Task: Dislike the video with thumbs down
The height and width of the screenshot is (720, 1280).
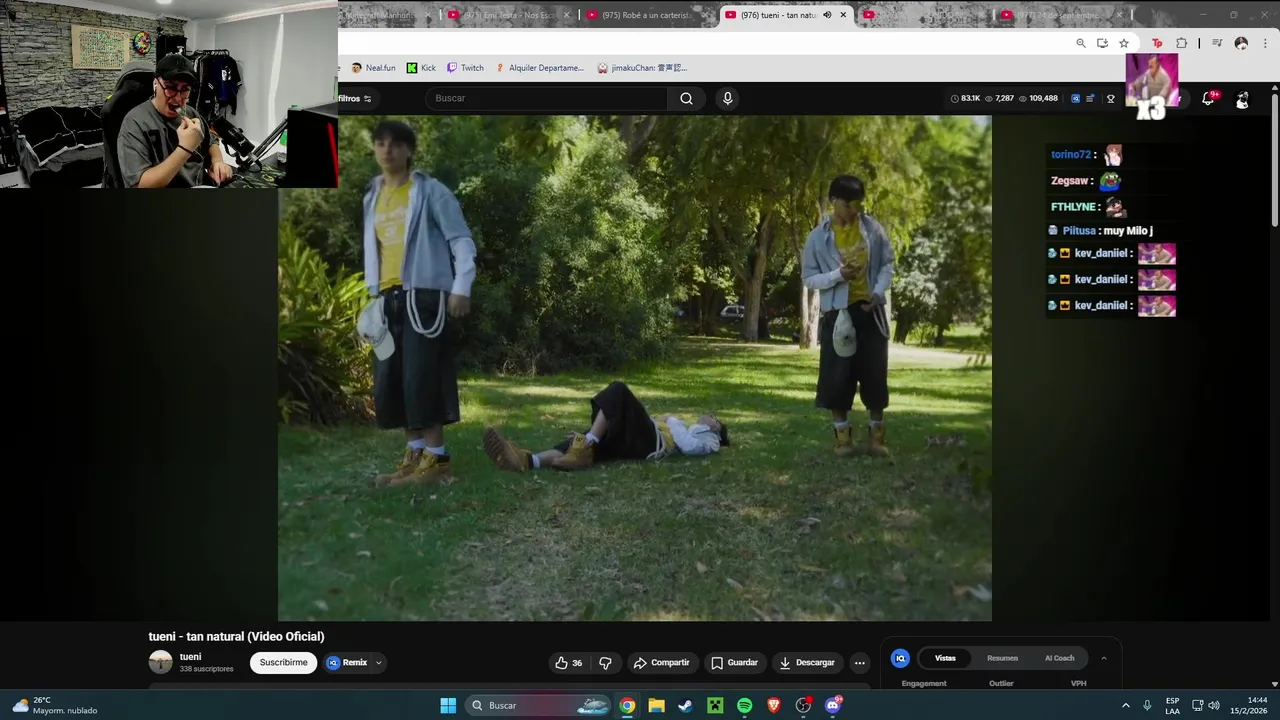Action: click(605, 663)
